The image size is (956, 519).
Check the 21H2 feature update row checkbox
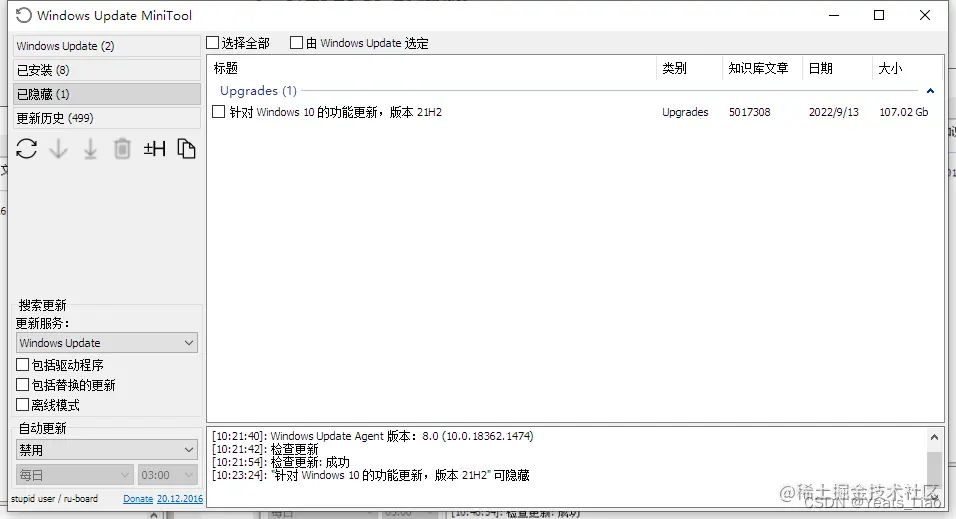[218, 112]
